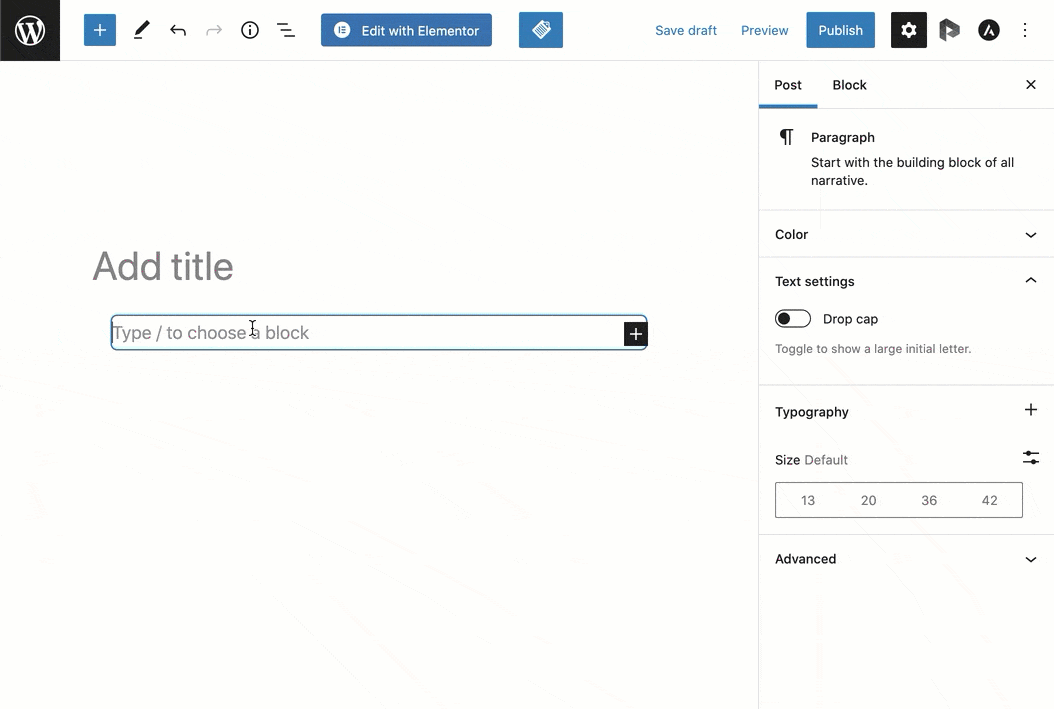1054x709 pixels.
Task: Select the Tools pencil icon in the toolbar
Action: click(140, 30)
